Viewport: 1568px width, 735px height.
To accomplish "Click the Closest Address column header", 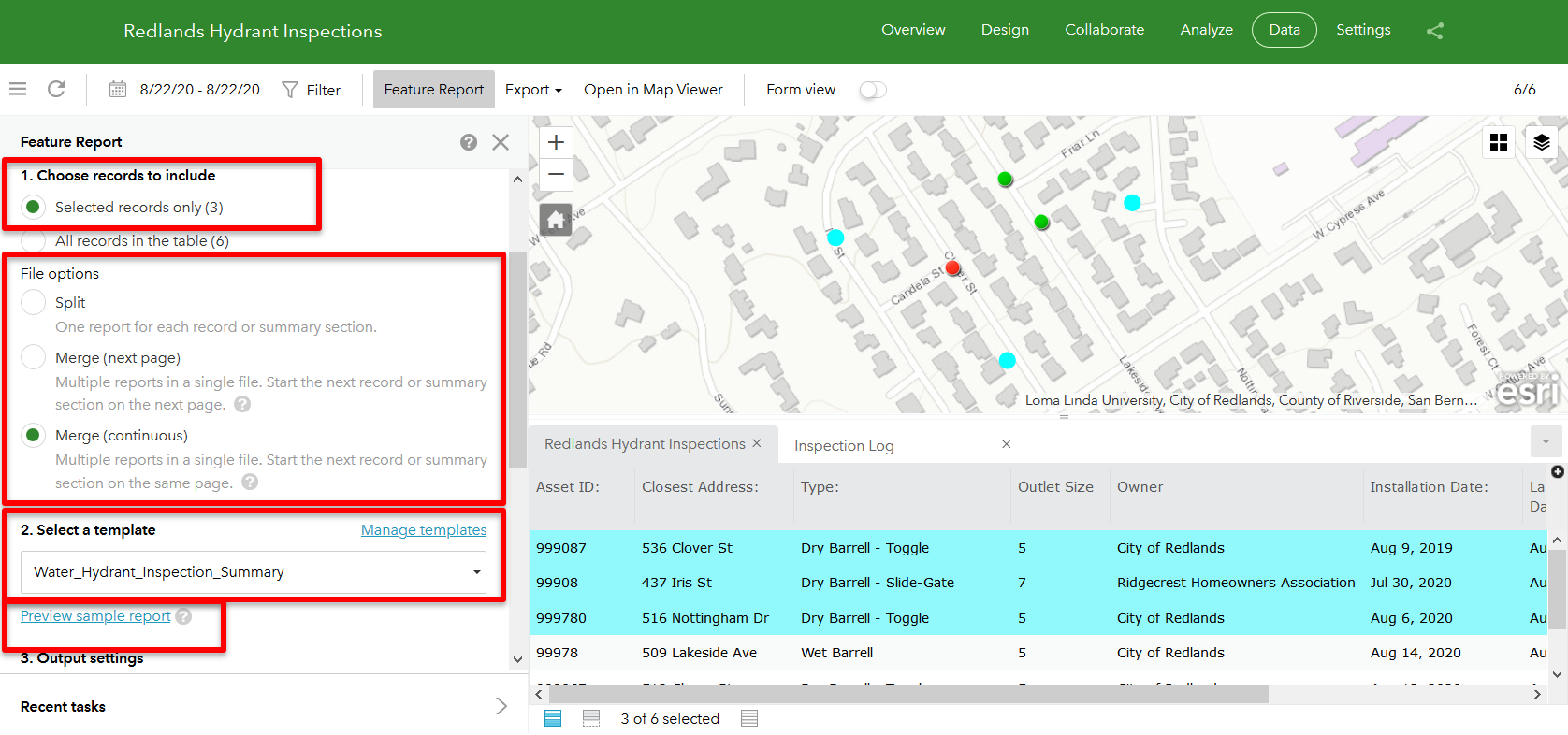I will coord(700,487).
